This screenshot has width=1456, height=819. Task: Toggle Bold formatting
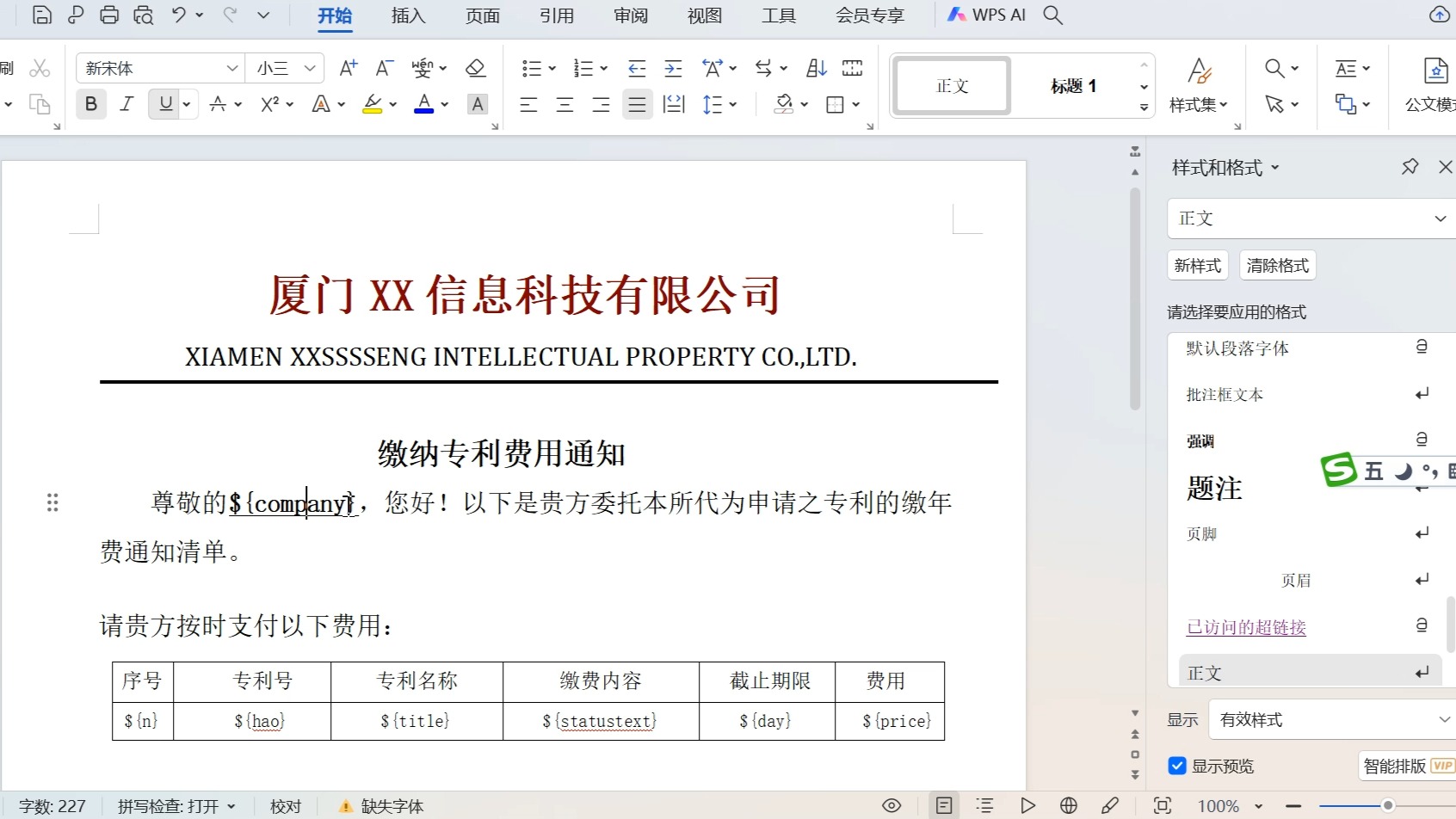pos(91,104)
